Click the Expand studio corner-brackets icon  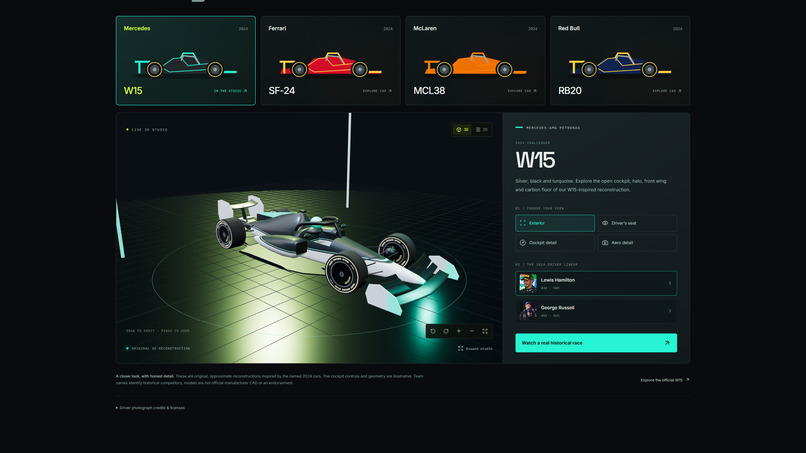pos(460,349)
